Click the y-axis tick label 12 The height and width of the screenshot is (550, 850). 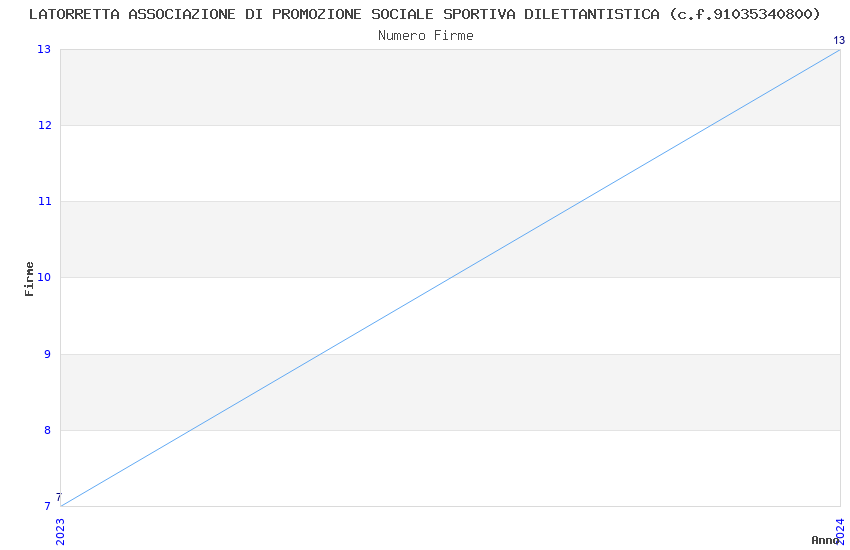pyautogui.click(x=44, y=125)
